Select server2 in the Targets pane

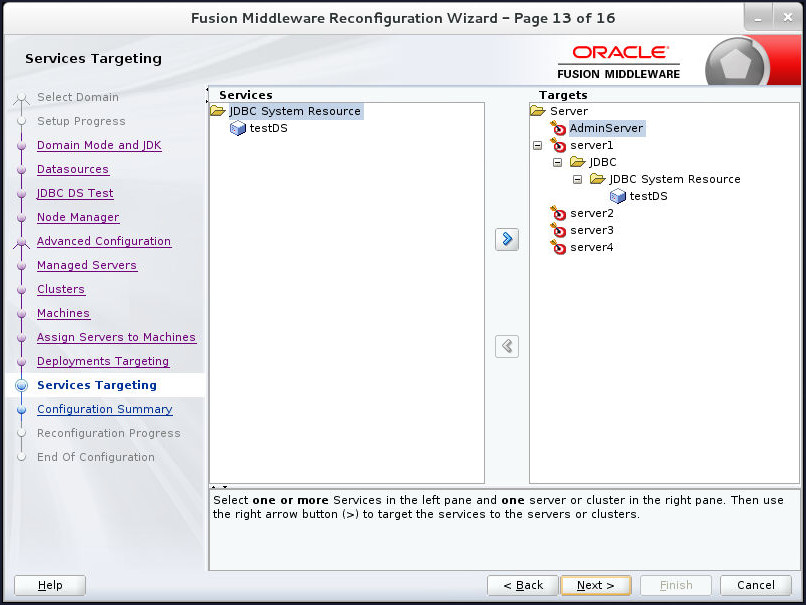[x=592, y=213]
